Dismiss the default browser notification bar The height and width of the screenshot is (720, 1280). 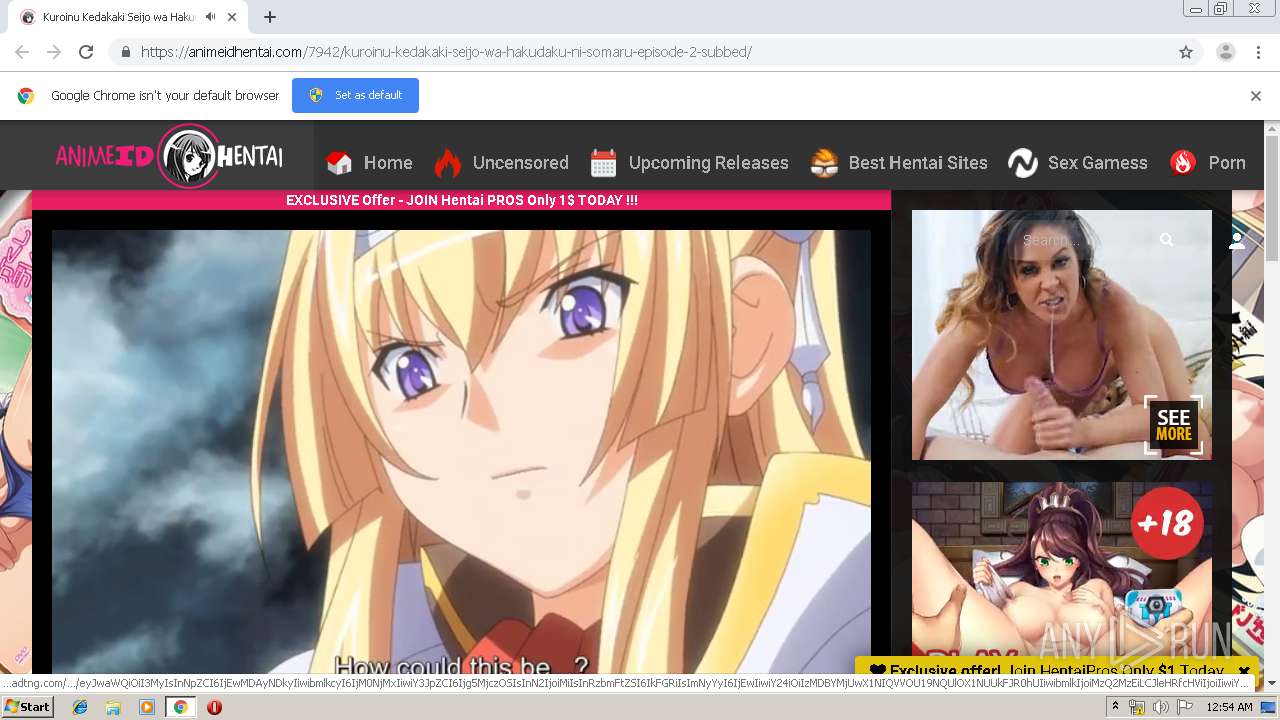(1256, 96)
